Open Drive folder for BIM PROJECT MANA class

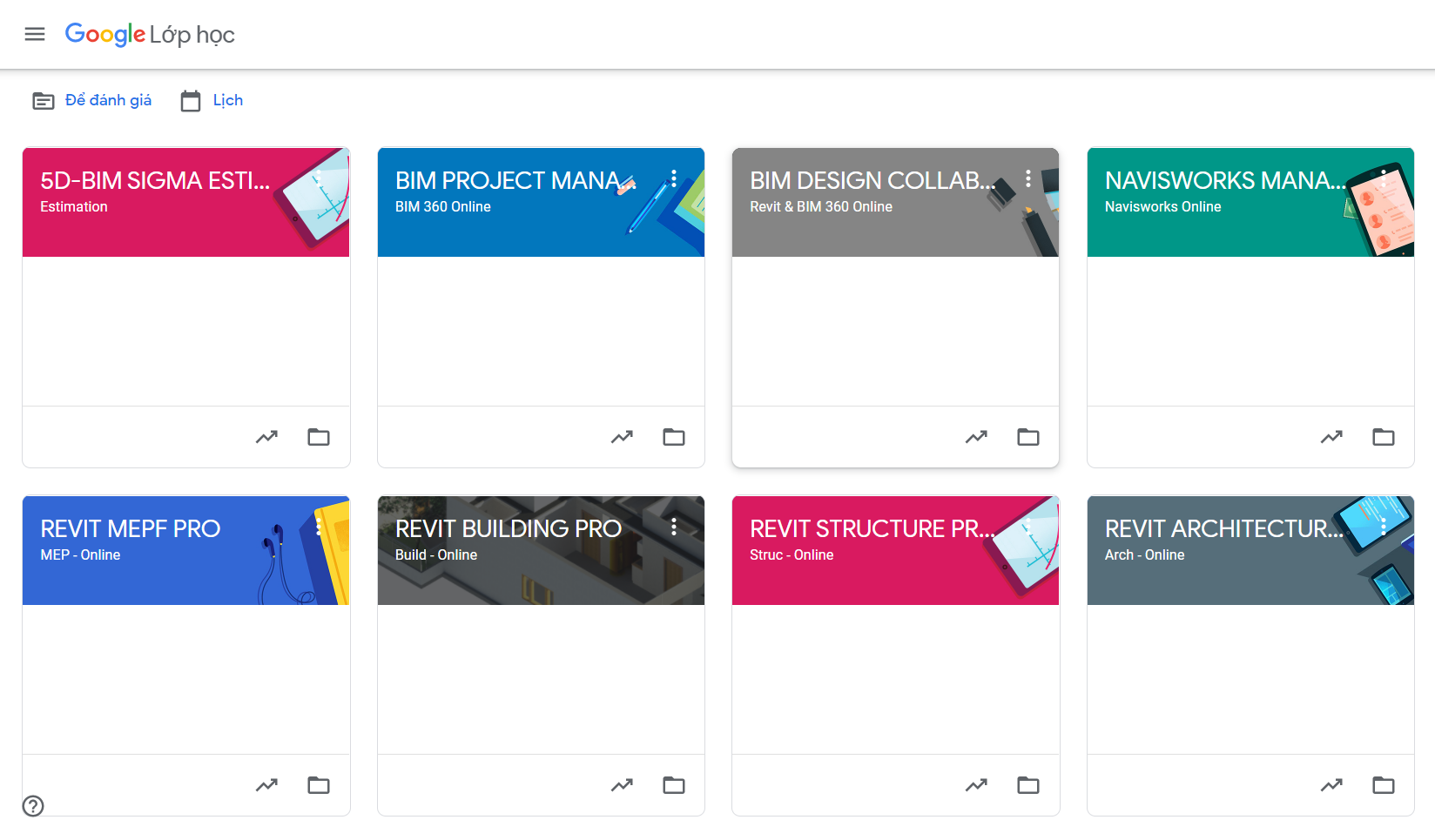(x=674, y=437)
